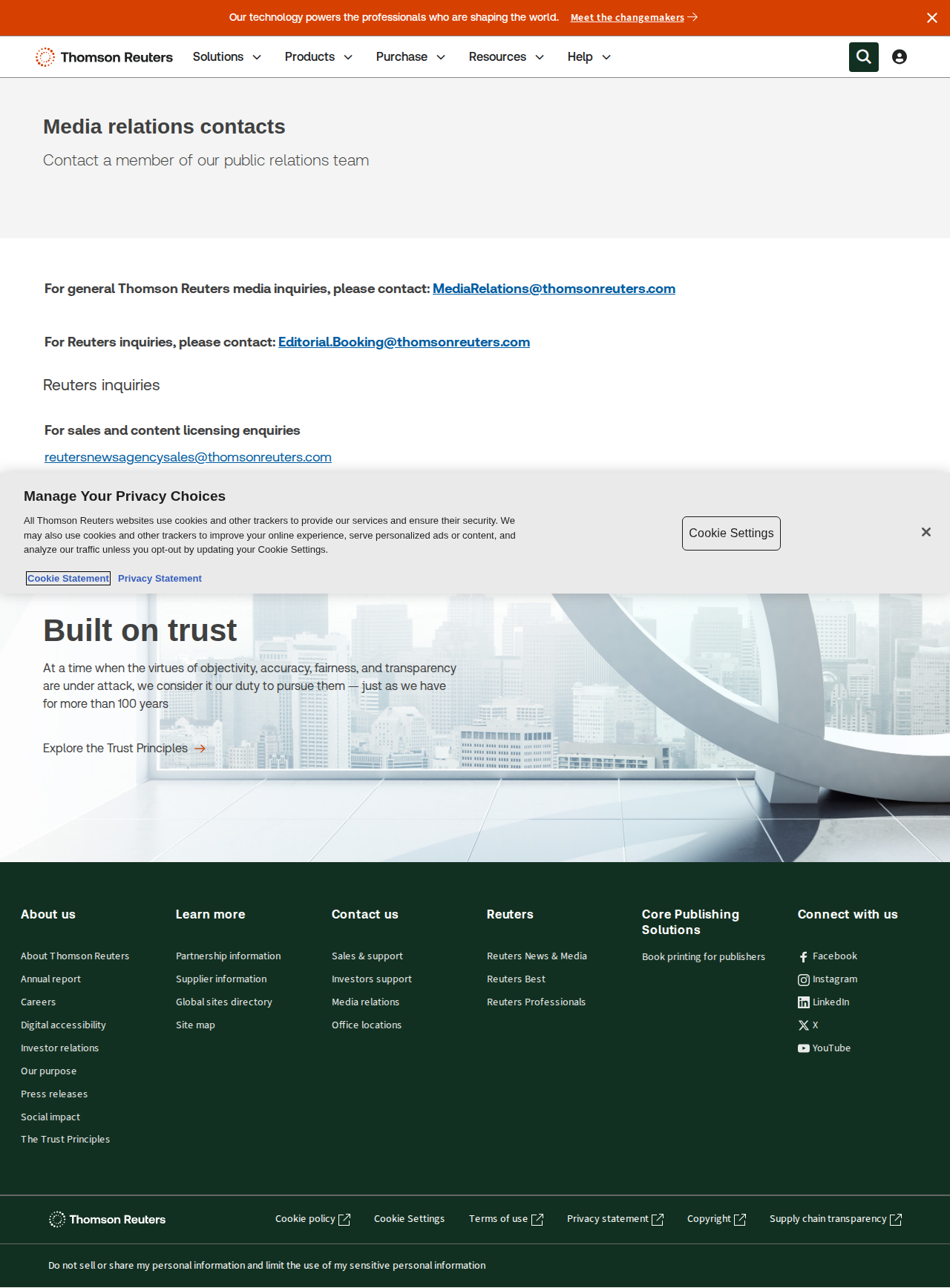Open The Trust Principles footer link
The image size is (950, 1288).
(65, 1140)
